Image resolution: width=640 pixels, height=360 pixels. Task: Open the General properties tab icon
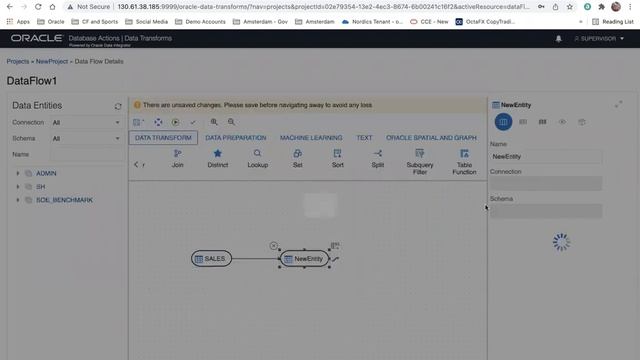[503, 122]
